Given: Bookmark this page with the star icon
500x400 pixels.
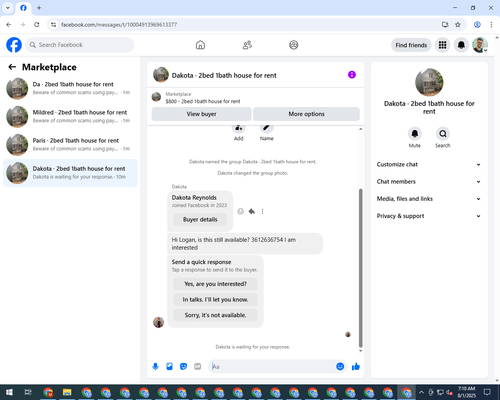Looking at the screenshot, I should [x=458, y=25].
